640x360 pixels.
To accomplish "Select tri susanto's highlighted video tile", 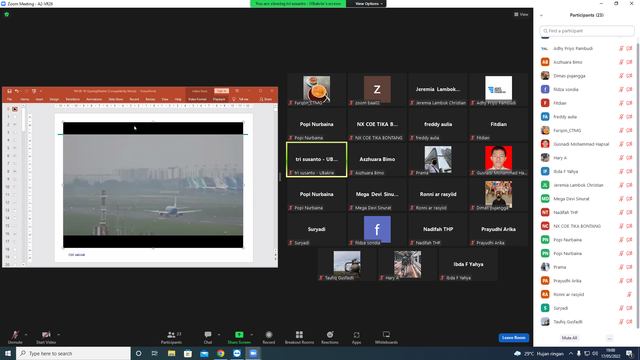I will click(316, 160).
